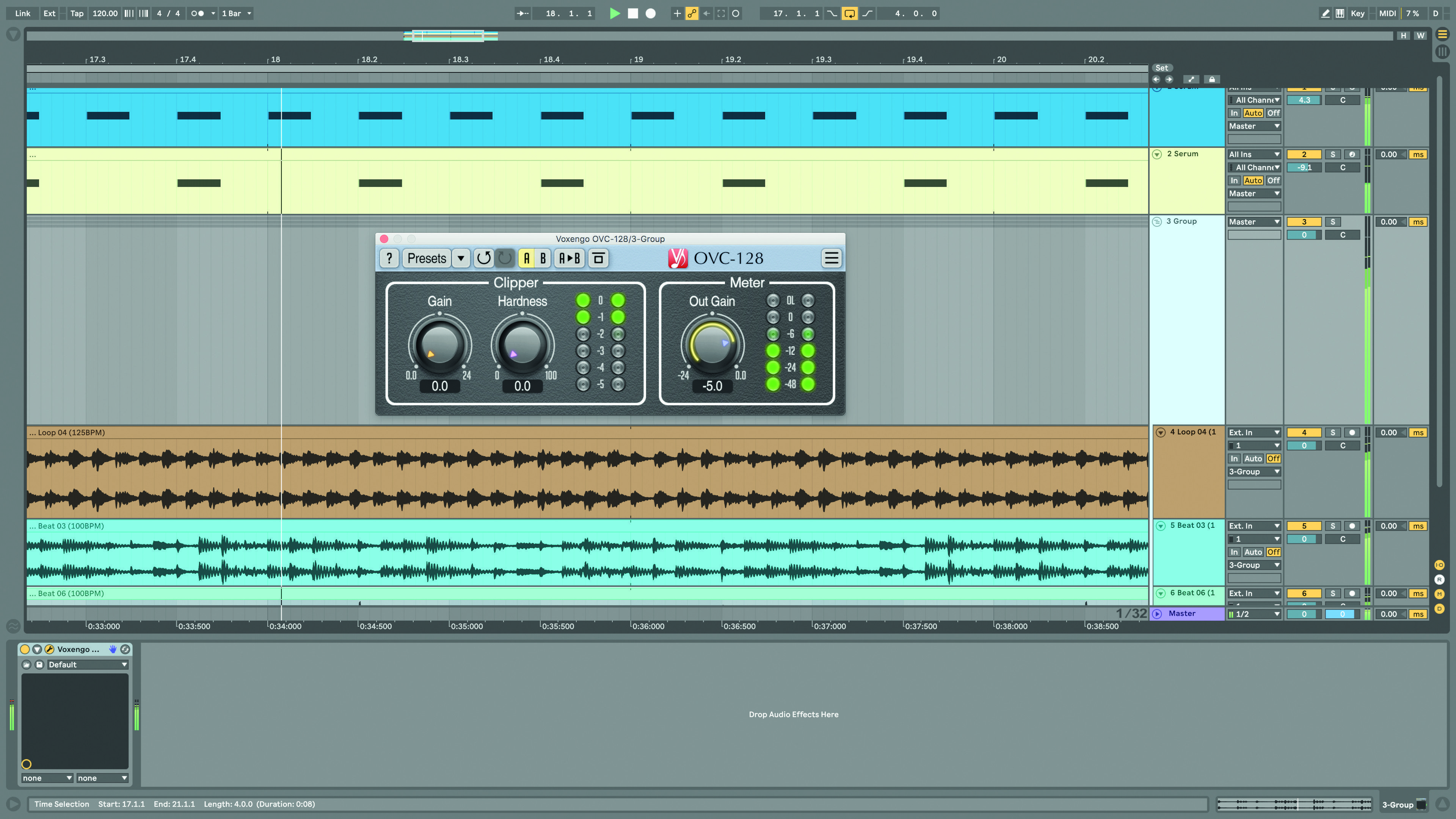
Task: Open the quantization 1 Bar dropdown
Action: coord(236,14)
